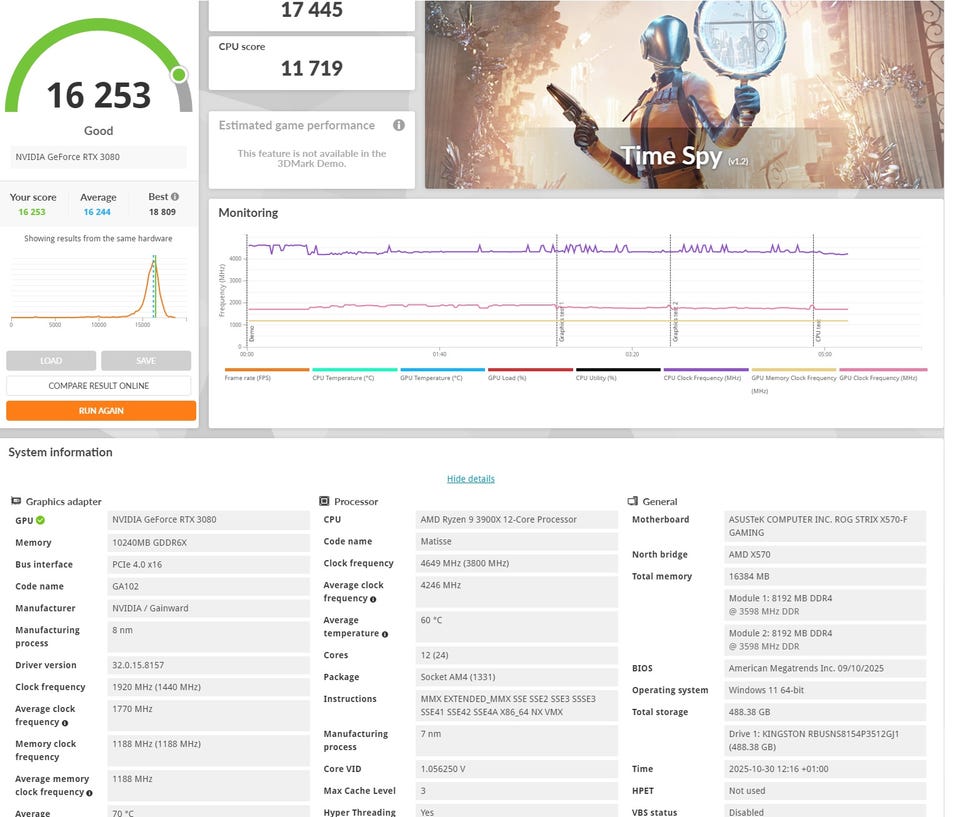The image size is (960, 817).
Task: Click the info icon beside Estimated game performance
Action: pos(399,125)
